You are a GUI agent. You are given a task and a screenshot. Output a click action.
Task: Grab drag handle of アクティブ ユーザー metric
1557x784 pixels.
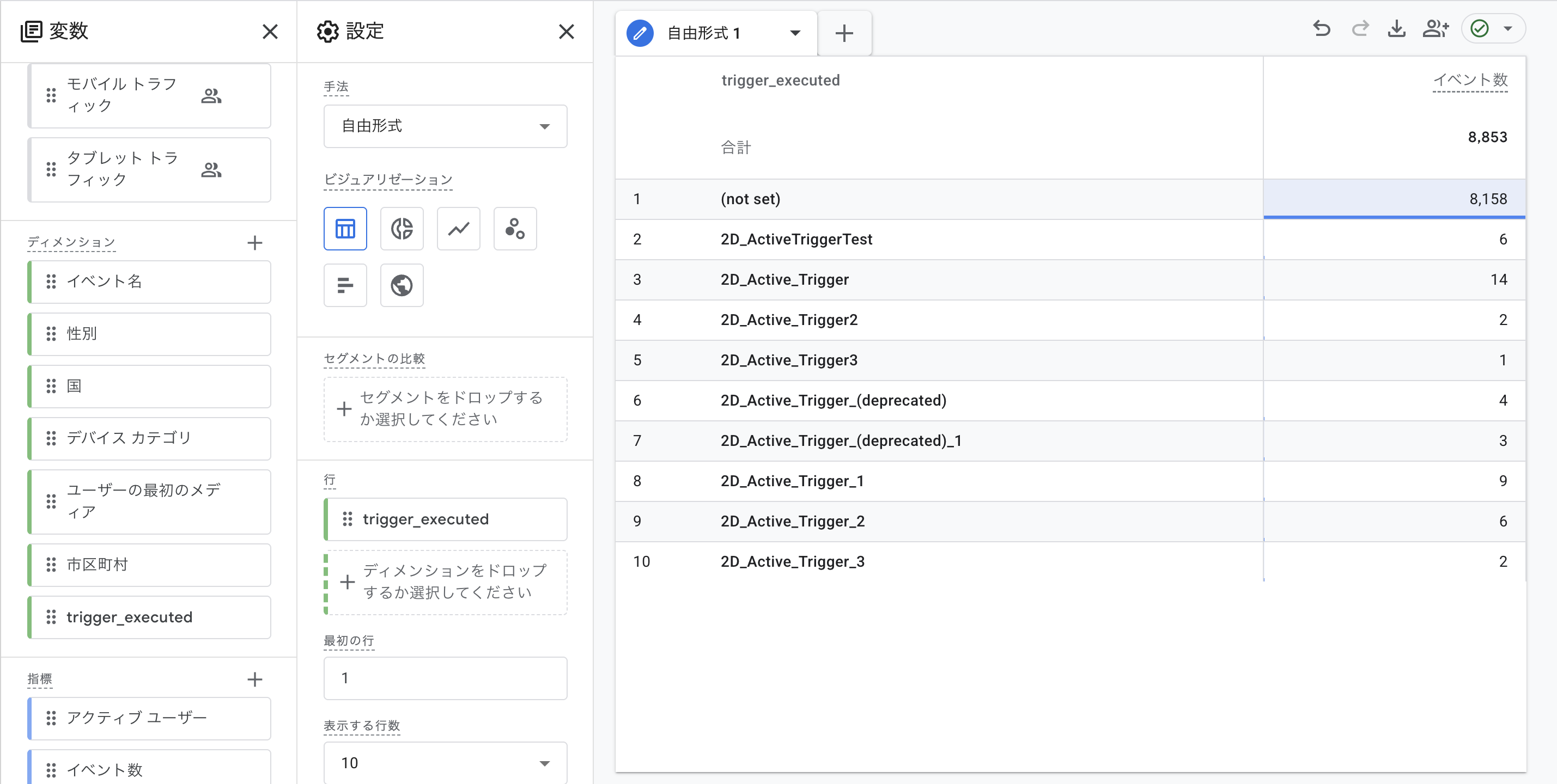click(51, 718)
